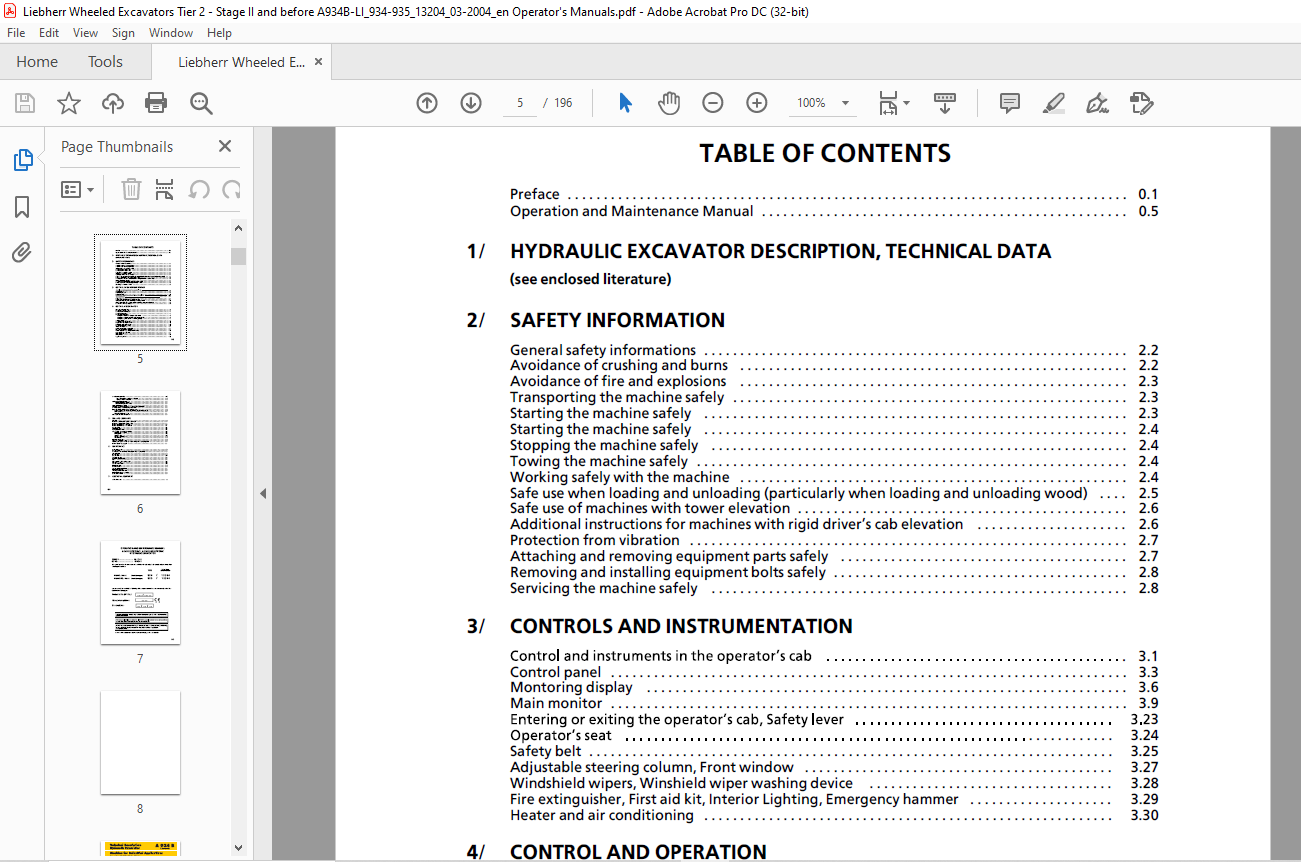Viewport: 1301px width, 862px height.
Task: Click the Main monitor contents entry
Action: [834, 703]
